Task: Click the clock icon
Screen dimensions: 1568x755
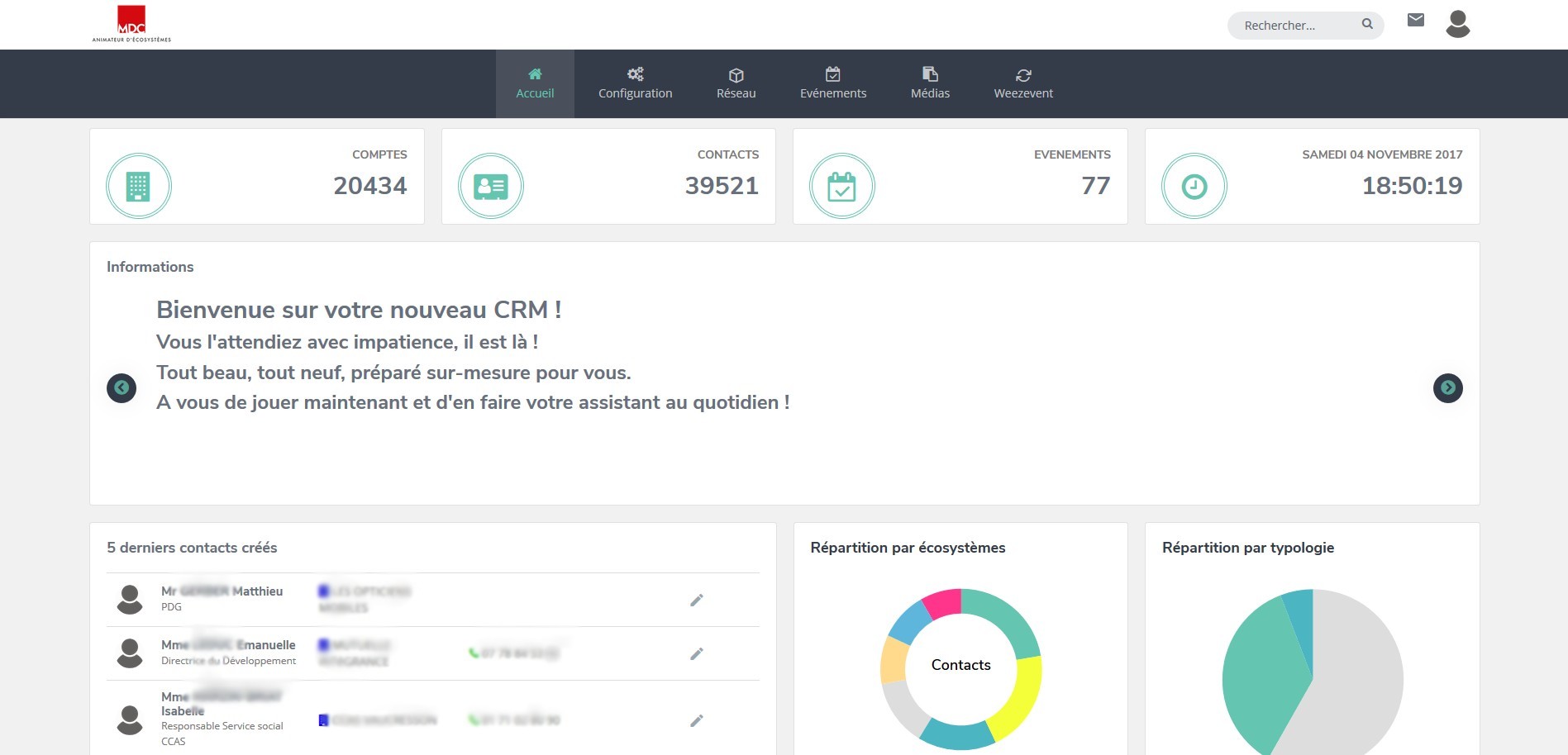Action: click(x=1194, y=187)
